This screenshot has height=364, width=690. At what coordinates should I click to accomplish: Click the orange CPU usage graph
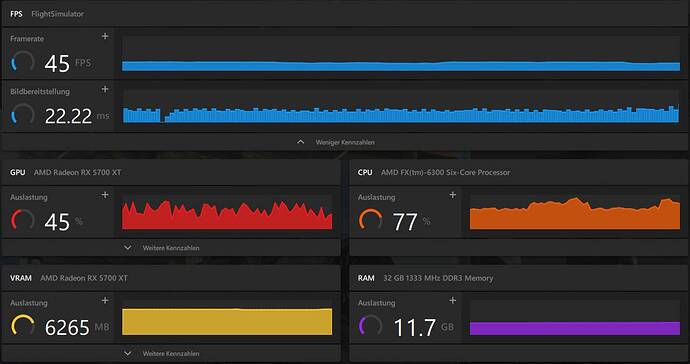[x=575, y=212]
